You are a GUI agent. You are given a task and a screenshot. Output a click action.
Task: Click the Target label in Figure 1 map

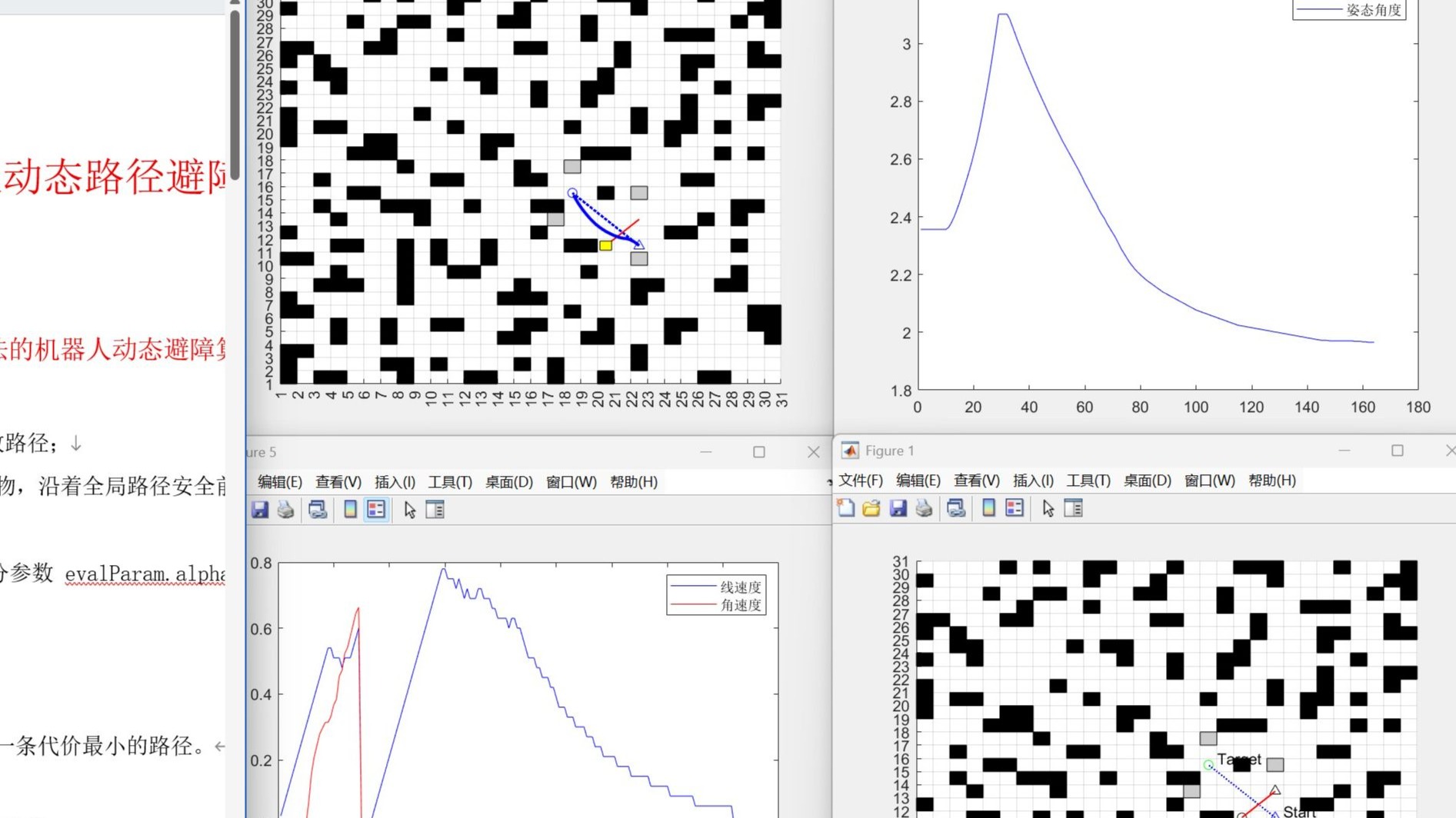pyautogui.click(x=1239, y=760)
